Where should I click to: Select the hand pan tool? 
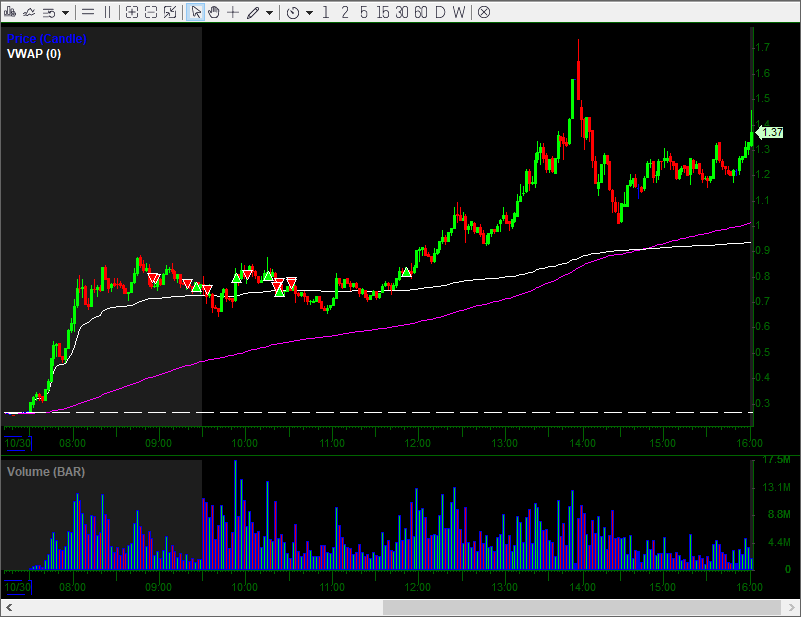coord(212,12)
